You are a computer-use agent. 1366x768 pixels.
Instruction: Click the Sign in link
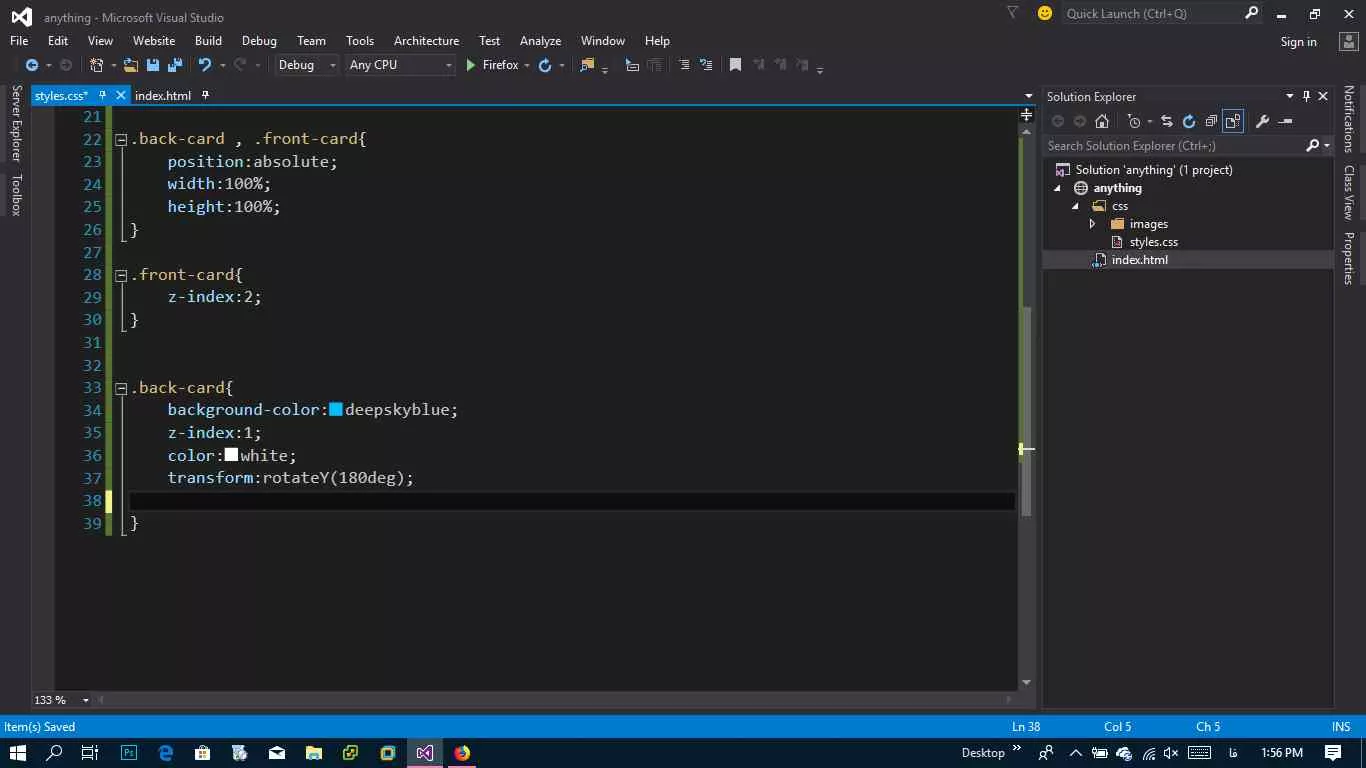click(x=1298, y=42)
